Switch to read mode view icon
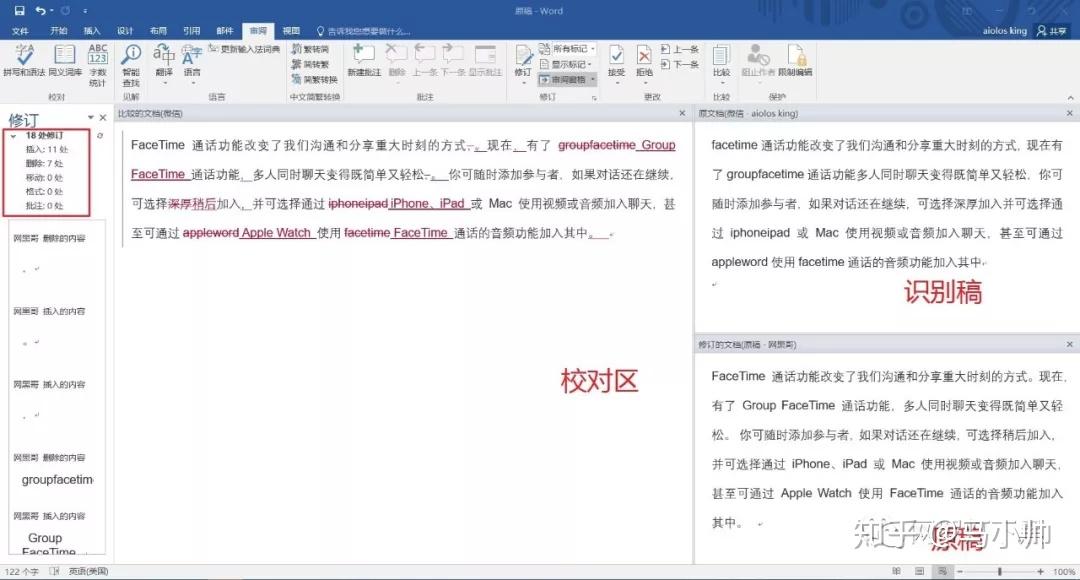The height and width of the screenshot is (580, 1080). (x=896, y=571)
